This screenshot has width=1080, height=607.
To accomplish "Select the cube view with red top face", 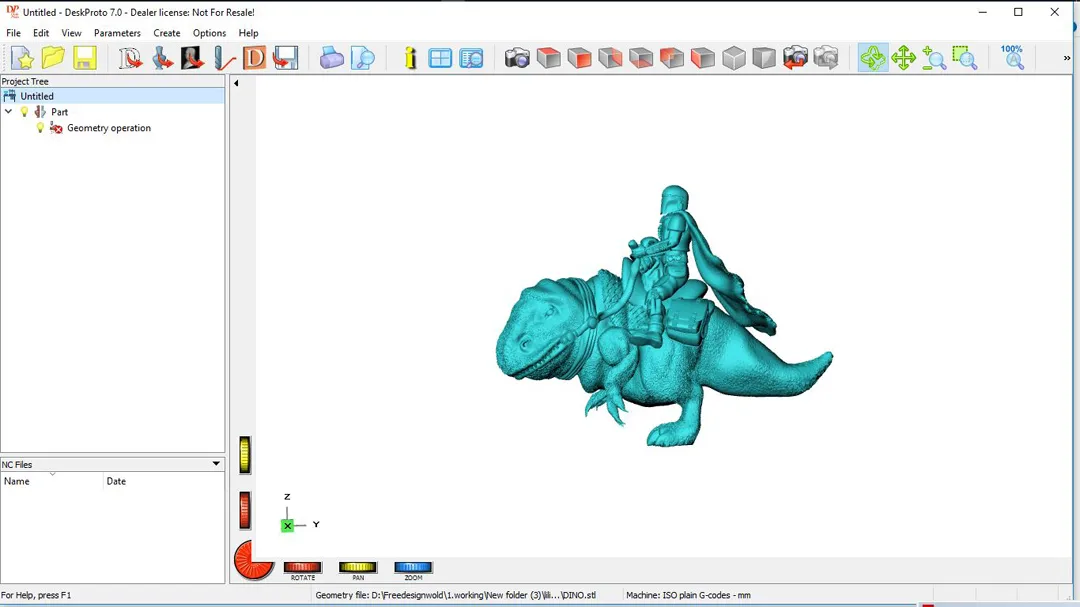I will 548,58.
